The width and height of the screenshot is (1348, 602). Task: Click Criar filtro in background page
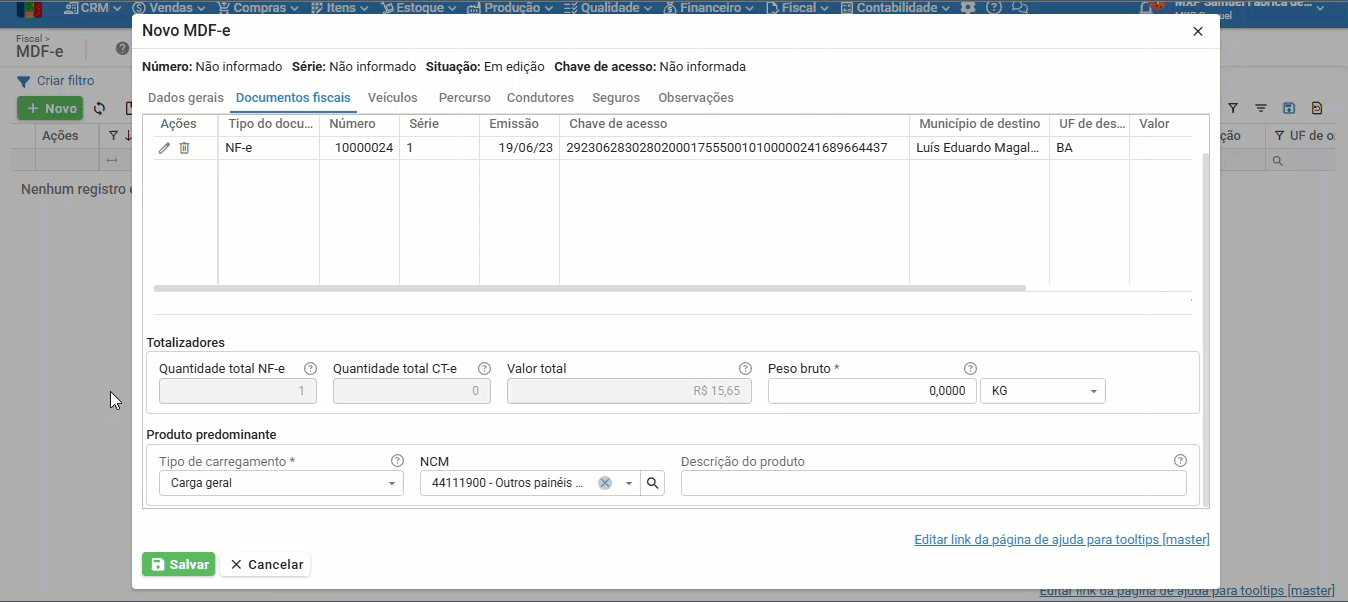tap(56, 81)
